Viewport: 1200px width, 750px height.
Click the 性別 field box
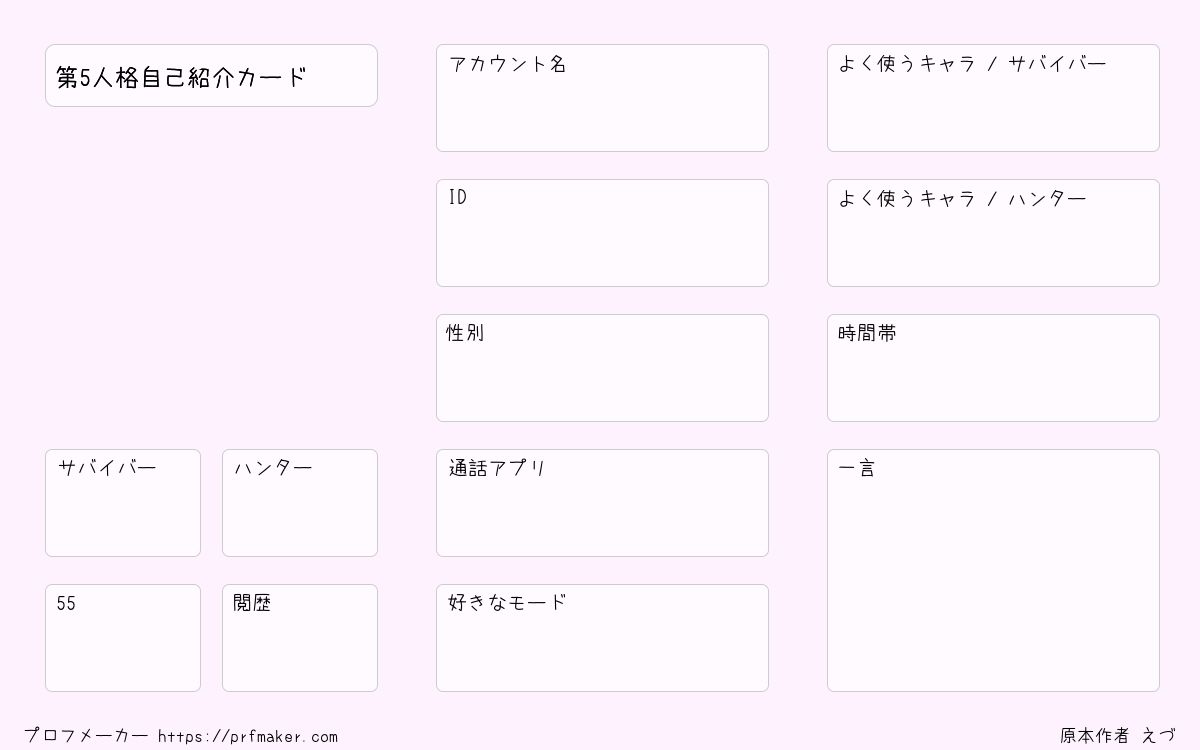602,368
